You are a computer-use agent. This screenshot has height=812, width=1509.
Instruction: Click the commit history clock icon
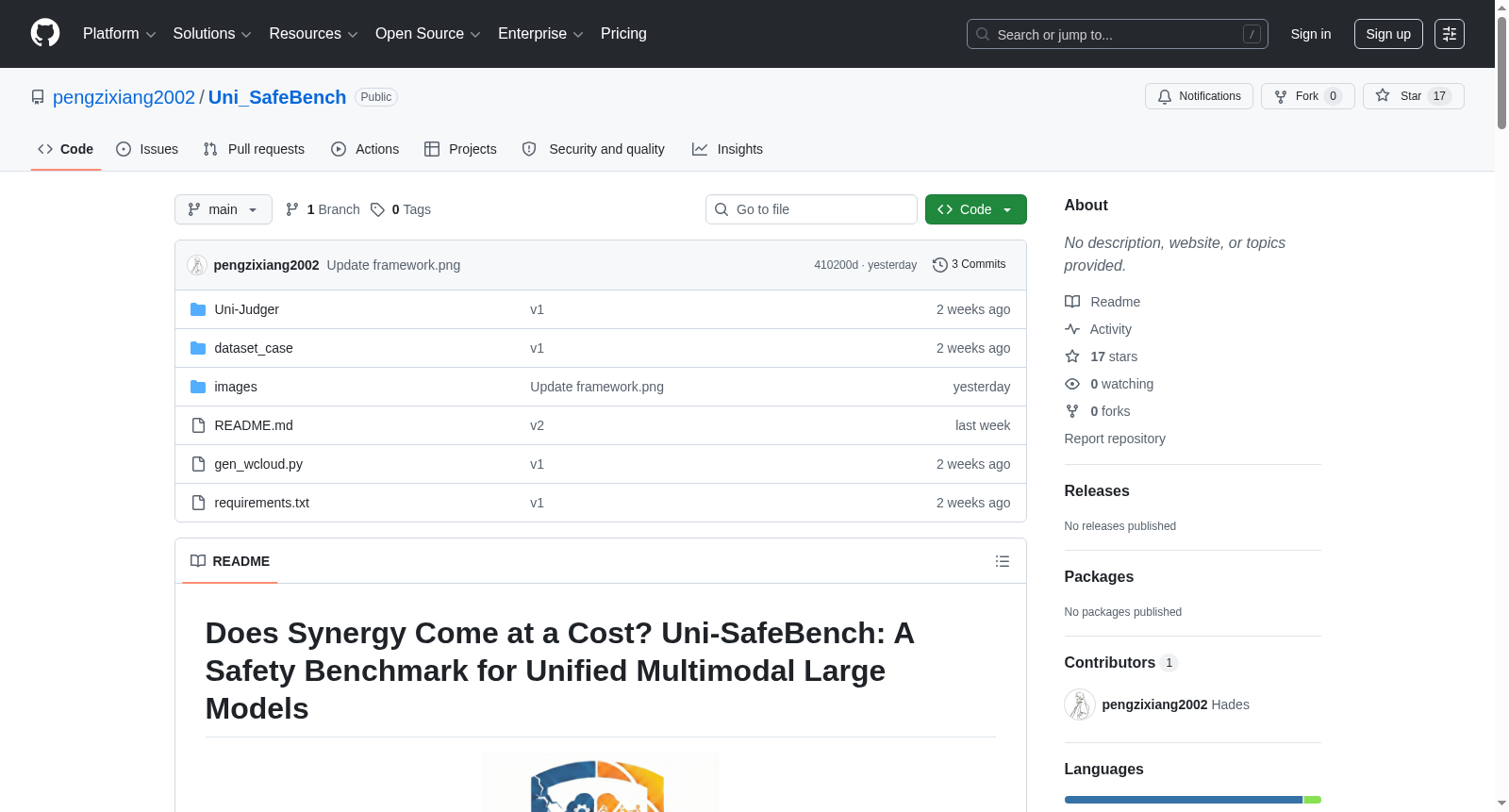point(939,265)
